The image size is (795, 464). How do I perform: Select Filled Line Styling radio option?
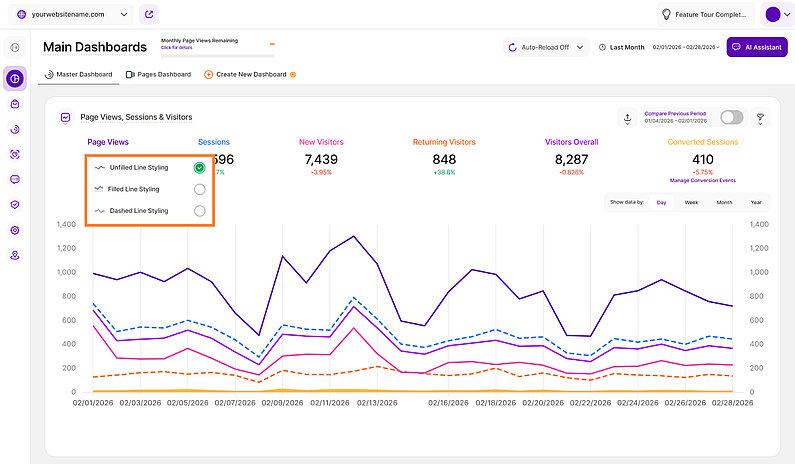point(200,189)
